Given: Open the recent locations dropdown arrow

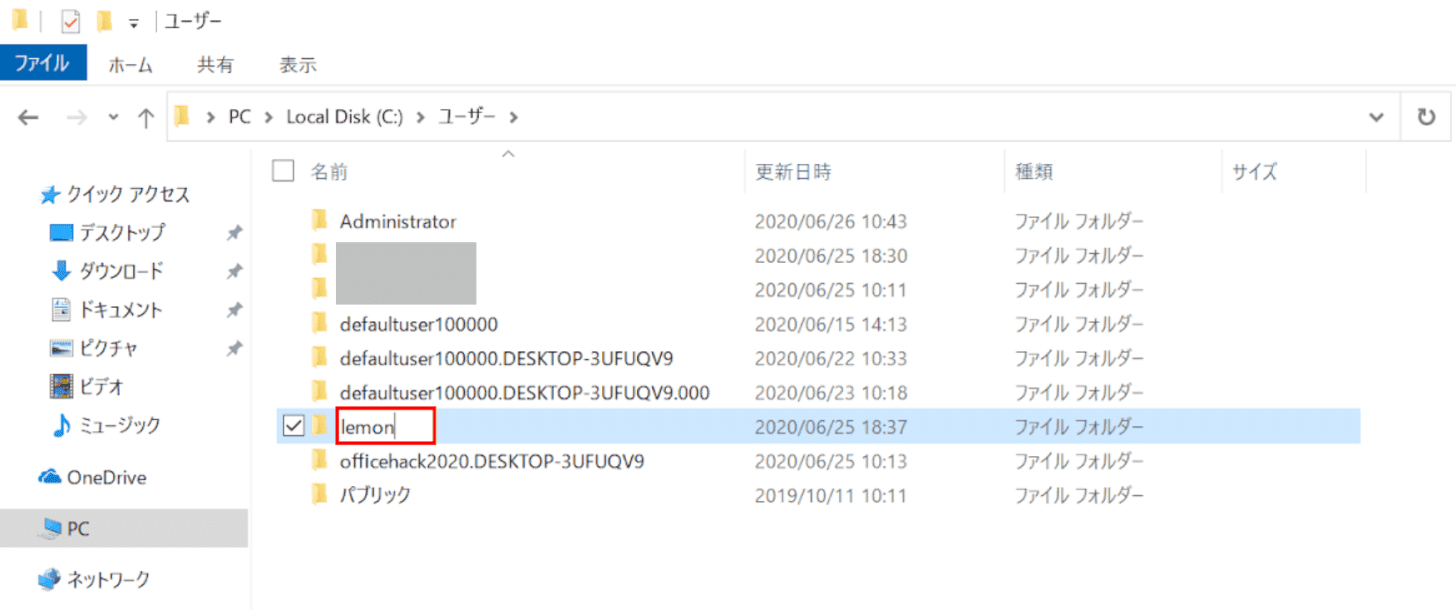Looking at the screenshot, I should [113, 117].
